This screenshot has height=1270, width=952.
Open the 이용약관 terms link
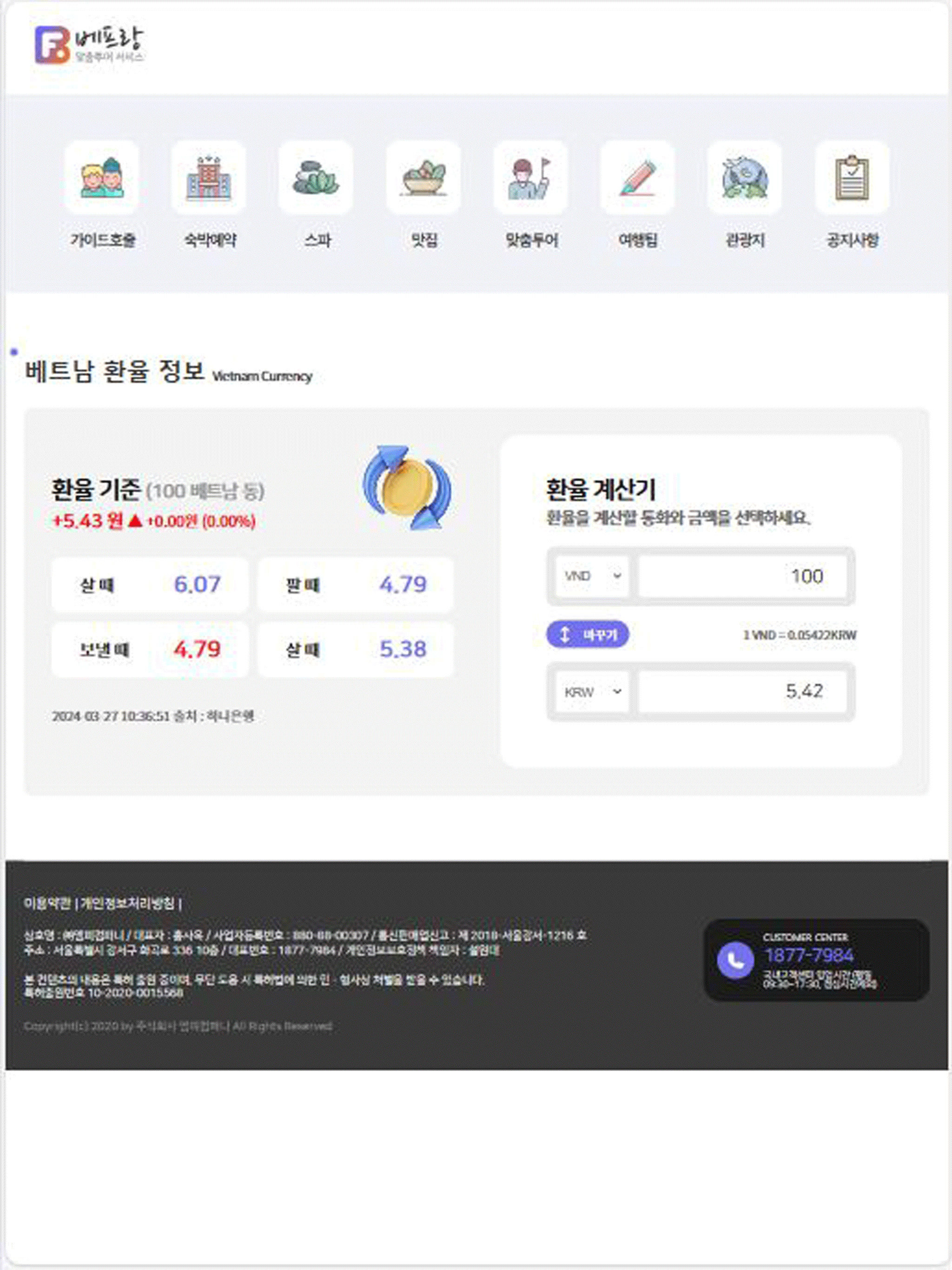(47, 903)
